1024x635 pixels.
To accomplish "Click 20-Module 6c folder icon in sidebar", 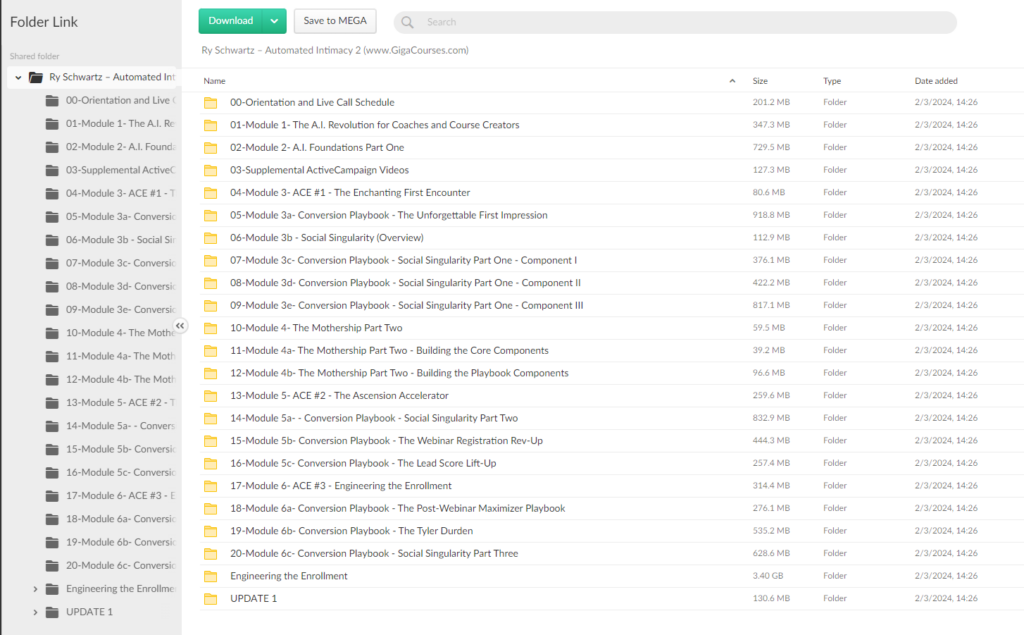I will pos(52,566).
